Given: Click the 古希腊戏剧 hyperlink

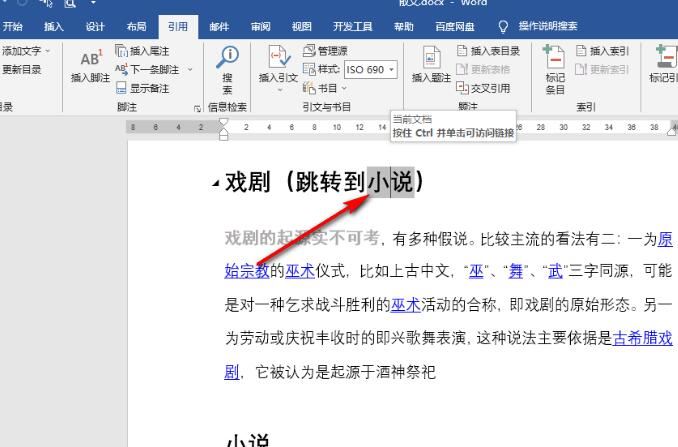Looking at the screenshot, I should [x=643, y=338].
